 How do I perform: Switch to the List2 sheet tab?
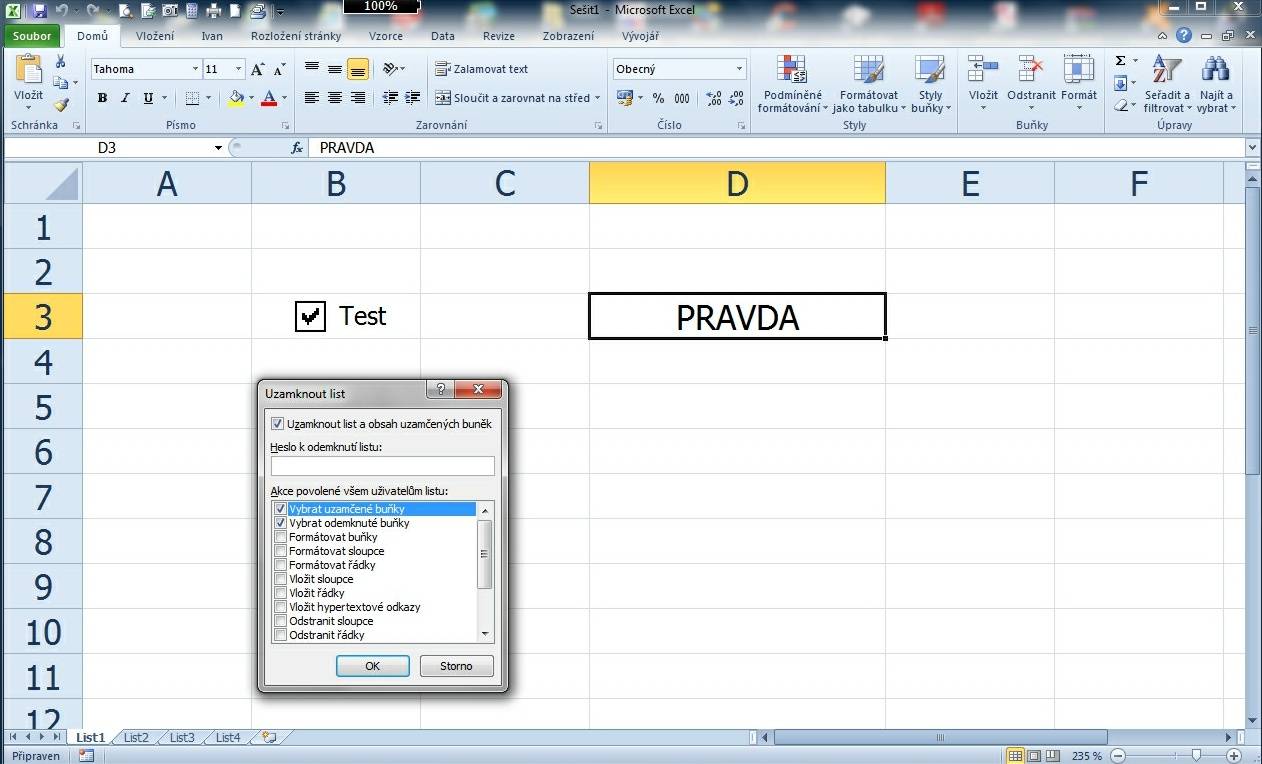click(x=136, y=738)
